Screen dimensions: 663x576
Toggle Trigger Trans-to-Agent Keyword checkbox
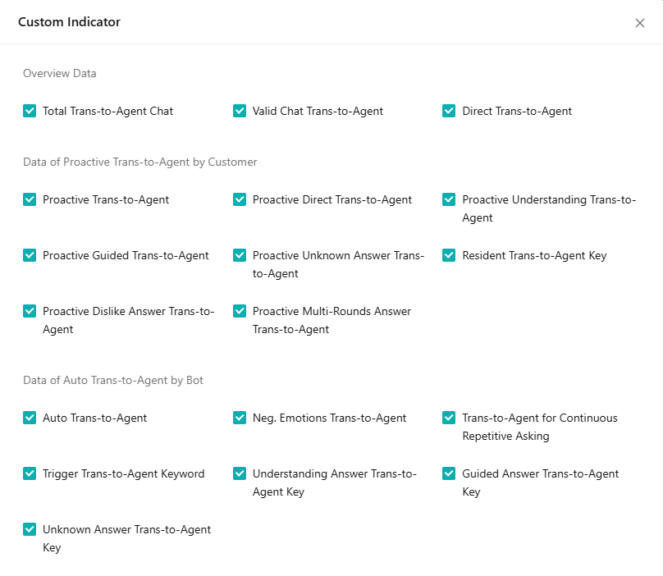coord(30,474)
